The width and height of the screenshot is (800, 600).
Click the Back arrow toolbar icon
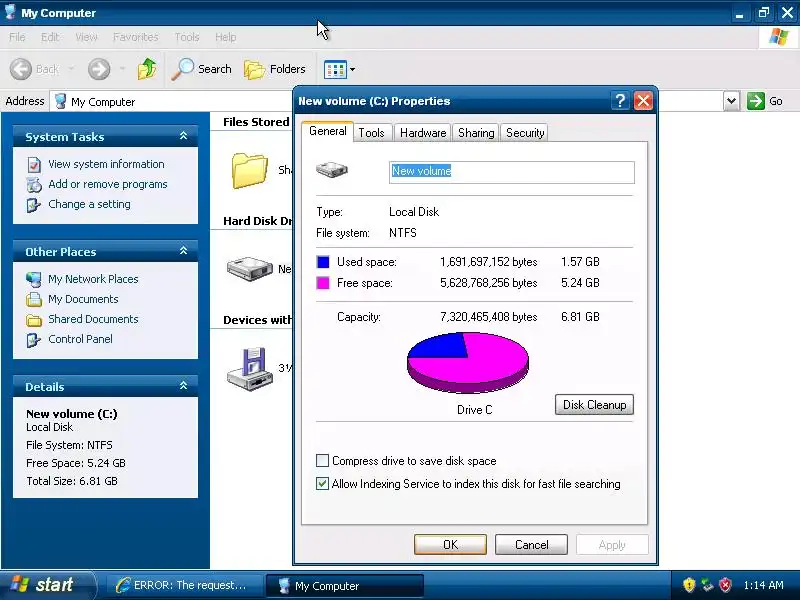21,69
